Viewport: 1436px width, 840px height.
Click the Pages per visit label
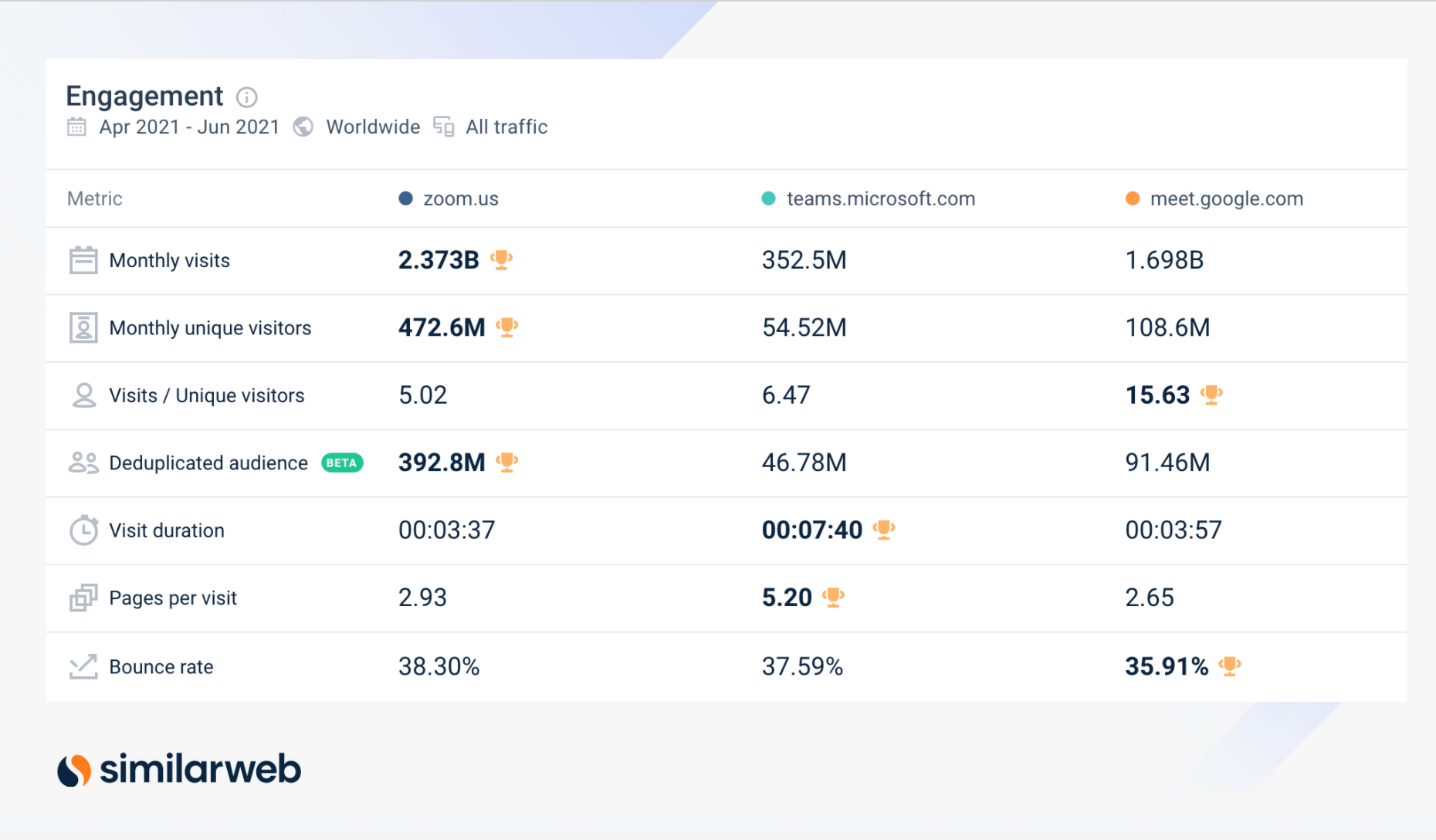(x=173, y=598)
